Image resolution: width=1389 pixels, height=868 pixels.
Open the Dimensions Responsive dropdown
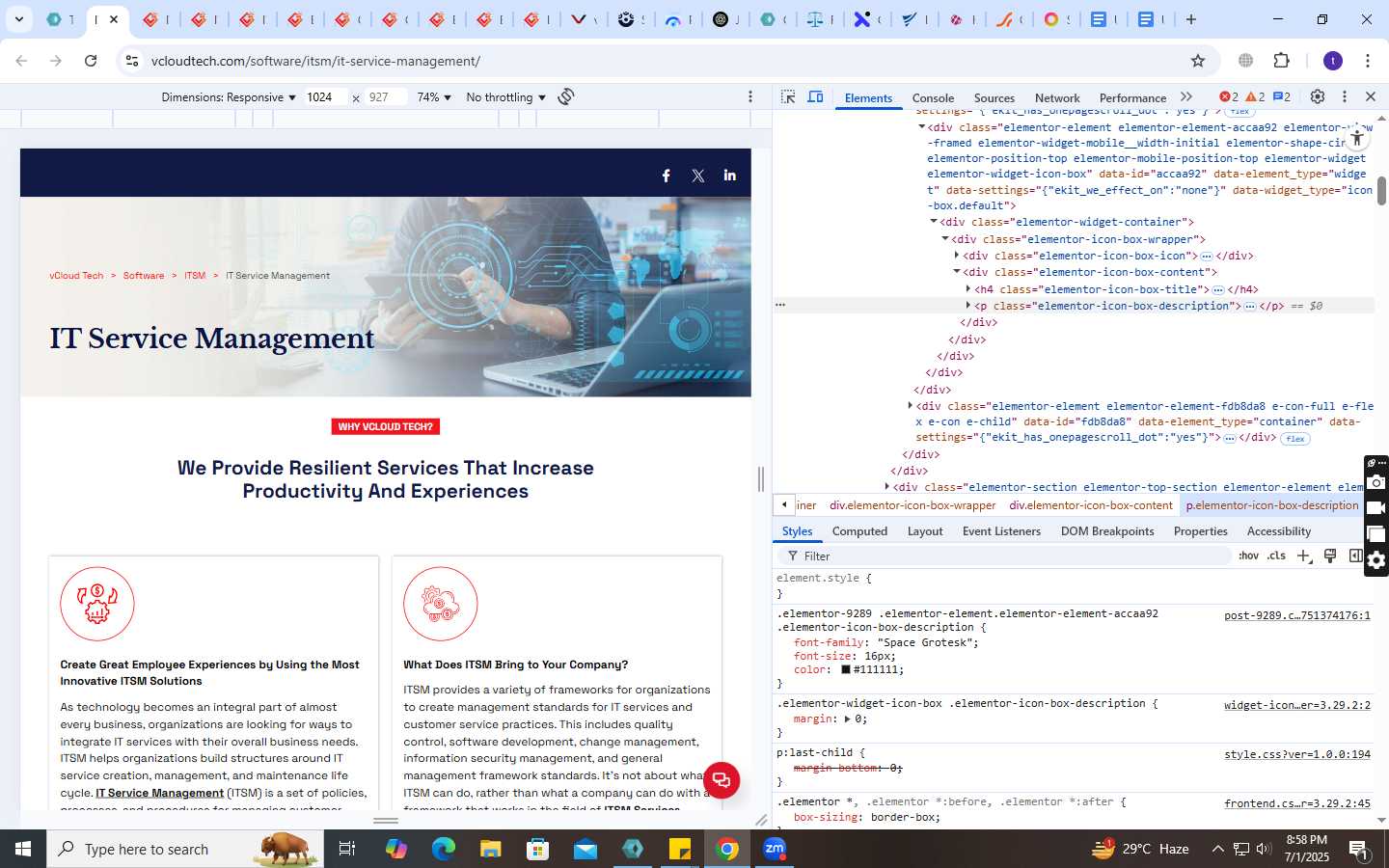[229, 97]
